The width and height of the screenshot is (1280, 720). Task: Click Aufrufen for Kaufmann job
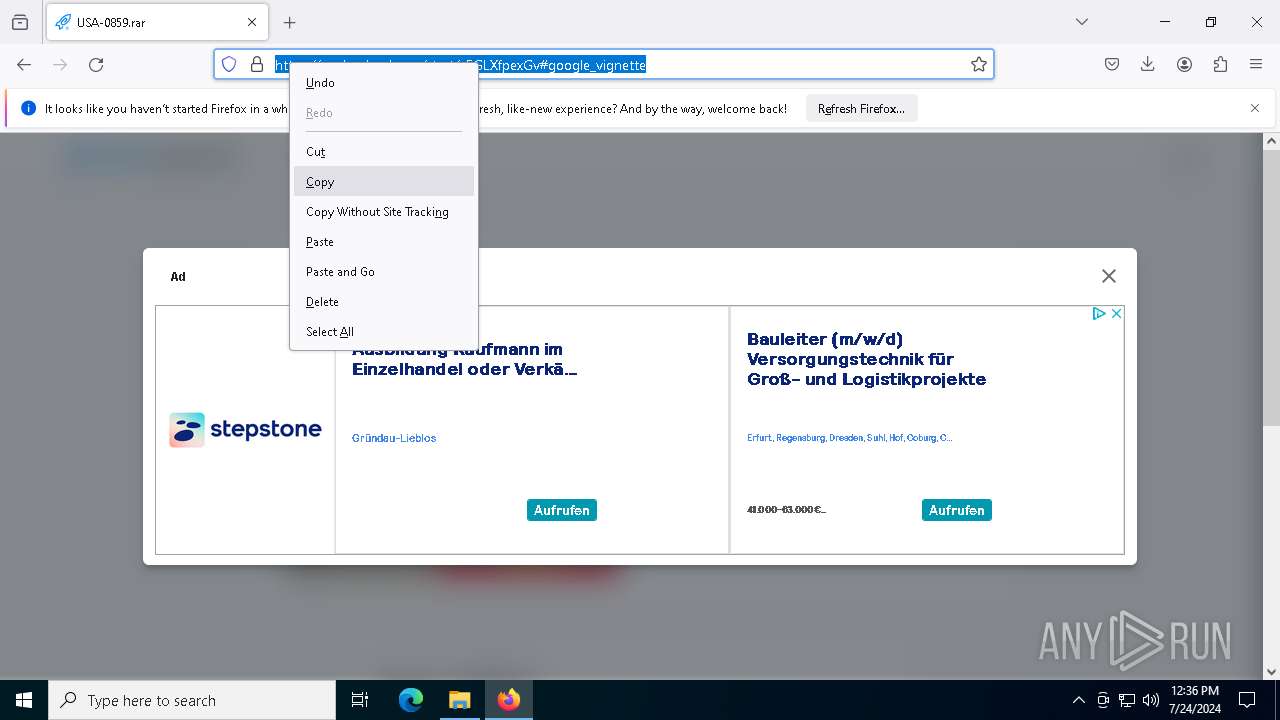click(562, 510)
